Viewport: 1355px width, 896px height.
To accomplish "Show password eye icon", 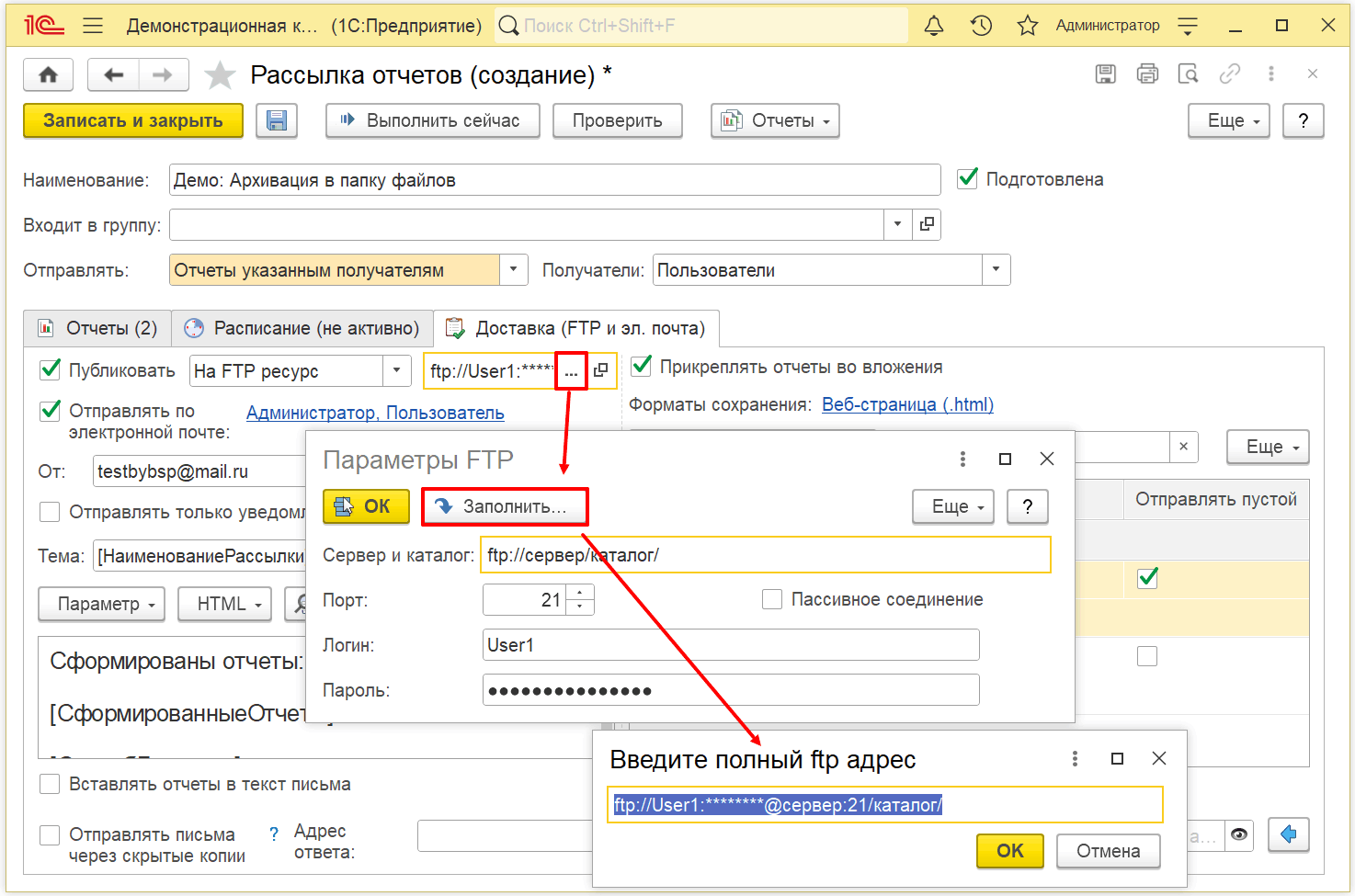I will tap(1239, 835).
